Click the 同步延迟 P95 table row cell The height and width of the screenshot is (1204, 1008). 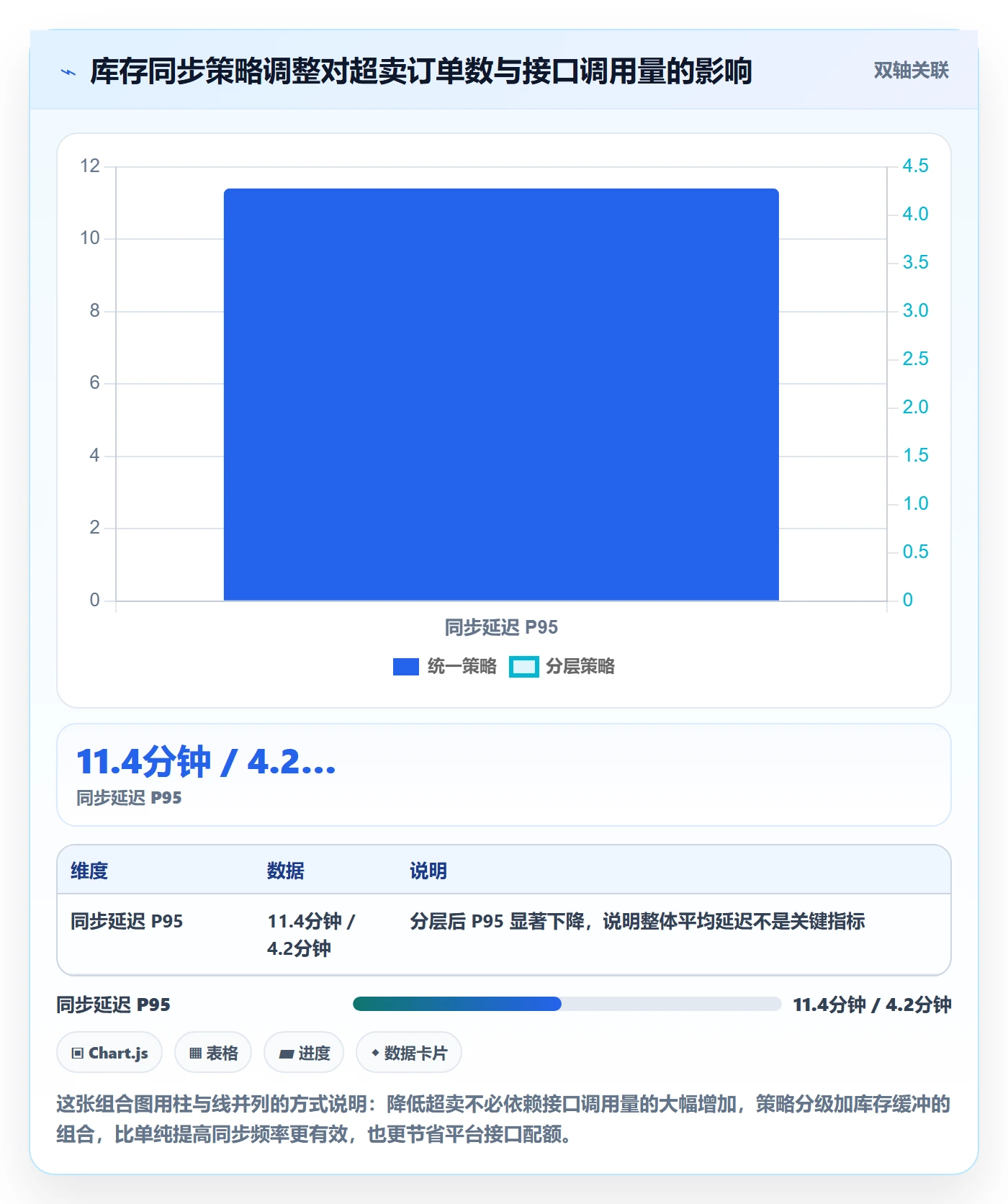pos(127,921)
